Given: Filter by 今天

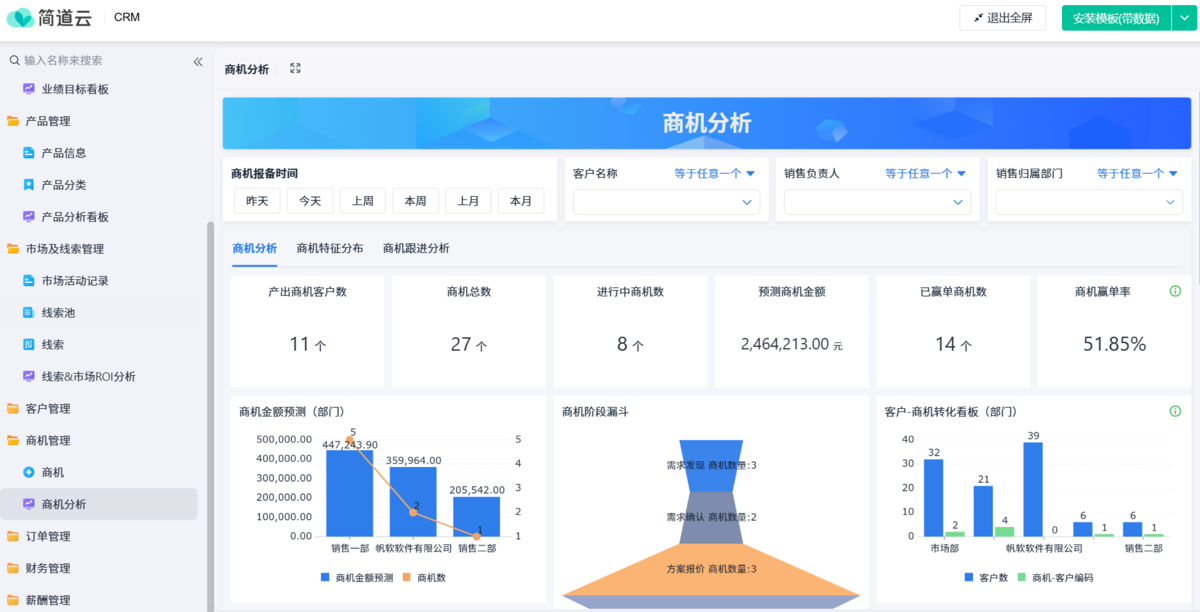Looking at the screenshot, I should click(310, 201).
